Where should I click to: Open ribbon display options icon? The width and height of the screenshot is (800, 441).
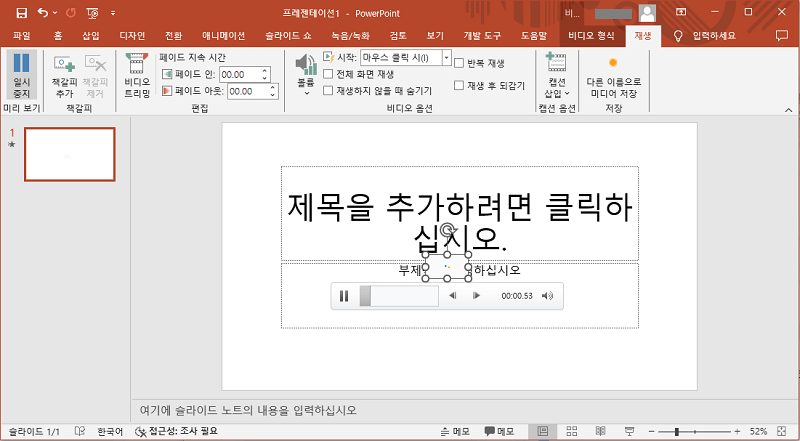tap(681, 12)
